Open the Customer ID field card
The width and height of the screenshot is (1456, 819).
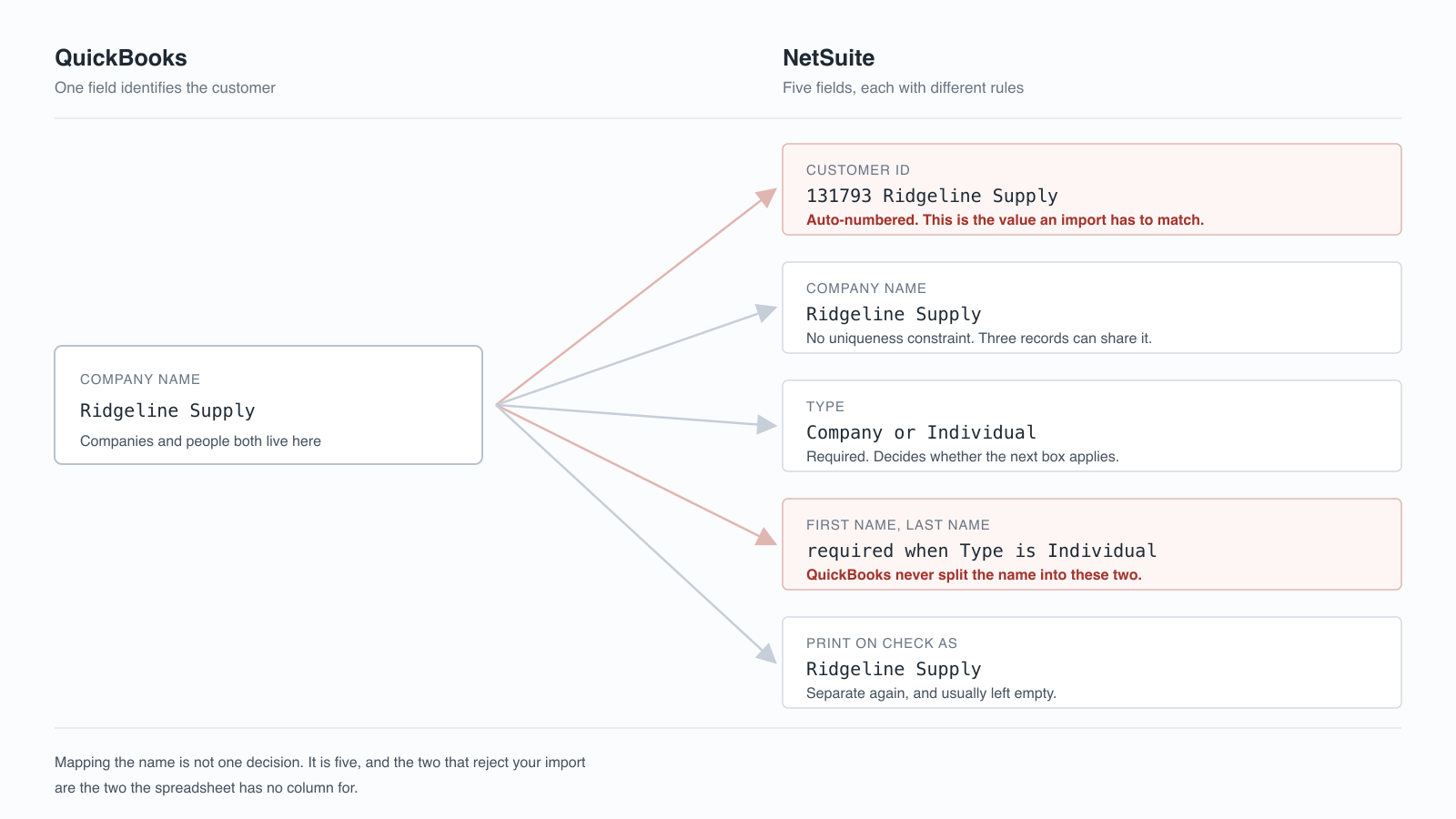[1092, 189]
